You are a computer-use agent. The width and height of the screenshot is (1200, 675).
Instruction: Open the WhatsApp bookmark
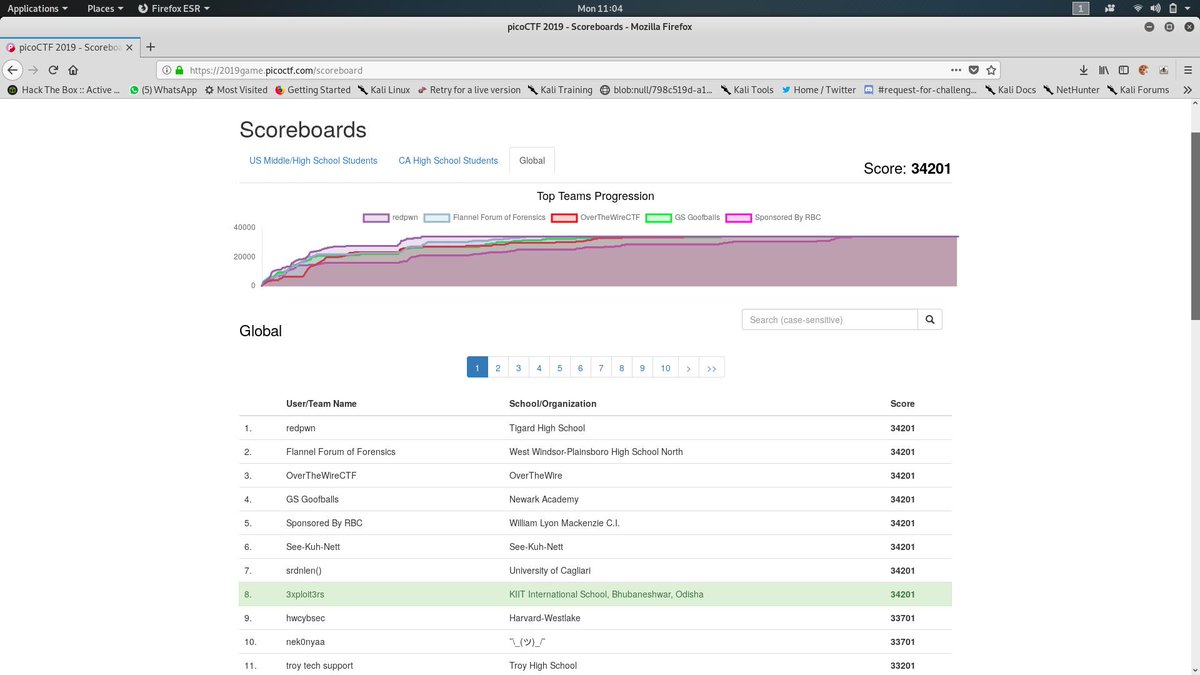coord(162,90)
